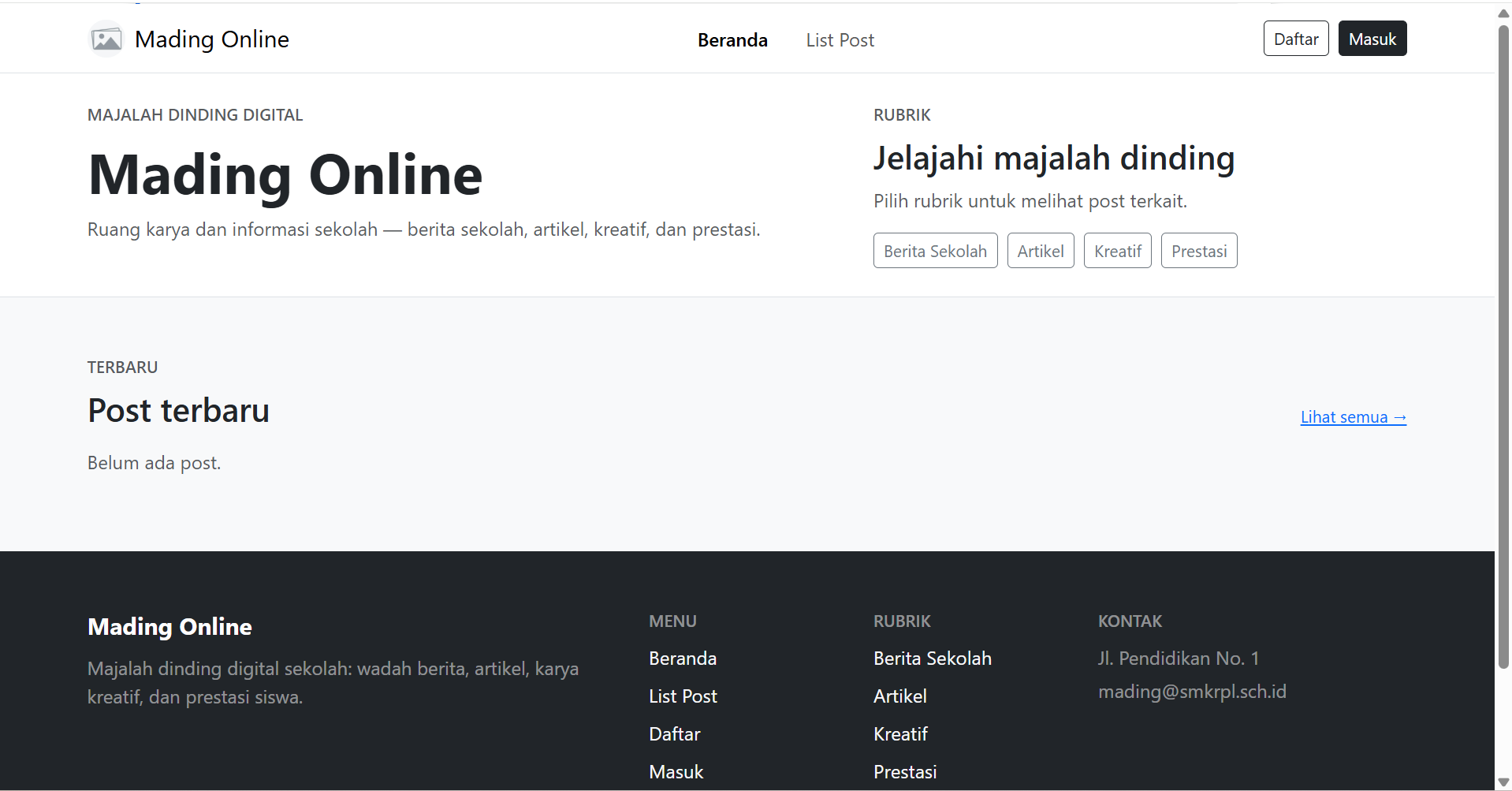Open Prestasi in the footer rubrik list
The width and height of the screenshot is (1512, 791).
click(905, 772)
